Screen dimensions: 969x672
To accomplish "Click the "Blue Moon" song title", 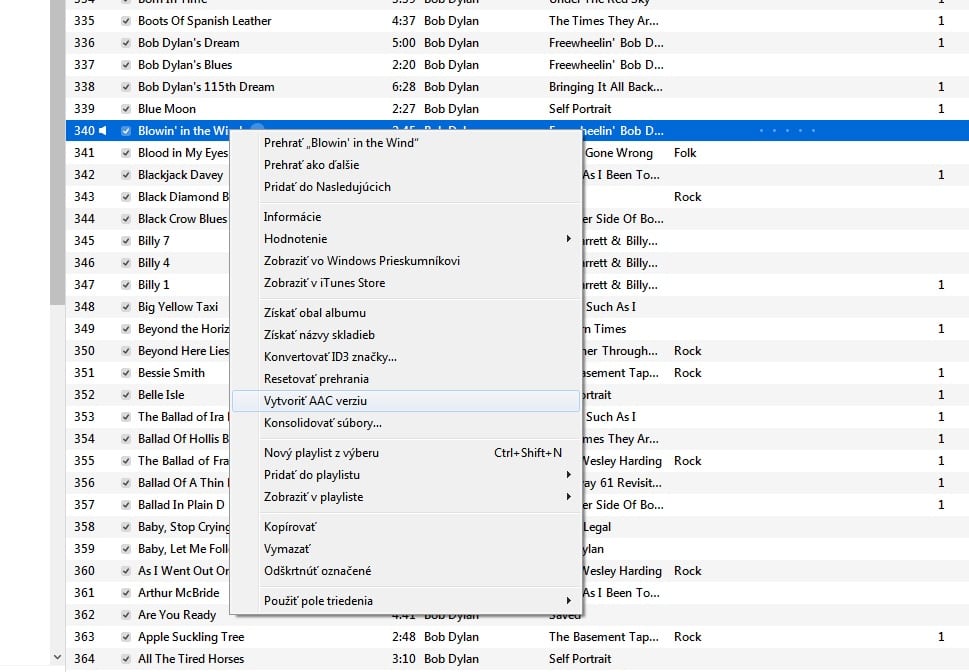I will pyautogui.click(x=167, y=109).
